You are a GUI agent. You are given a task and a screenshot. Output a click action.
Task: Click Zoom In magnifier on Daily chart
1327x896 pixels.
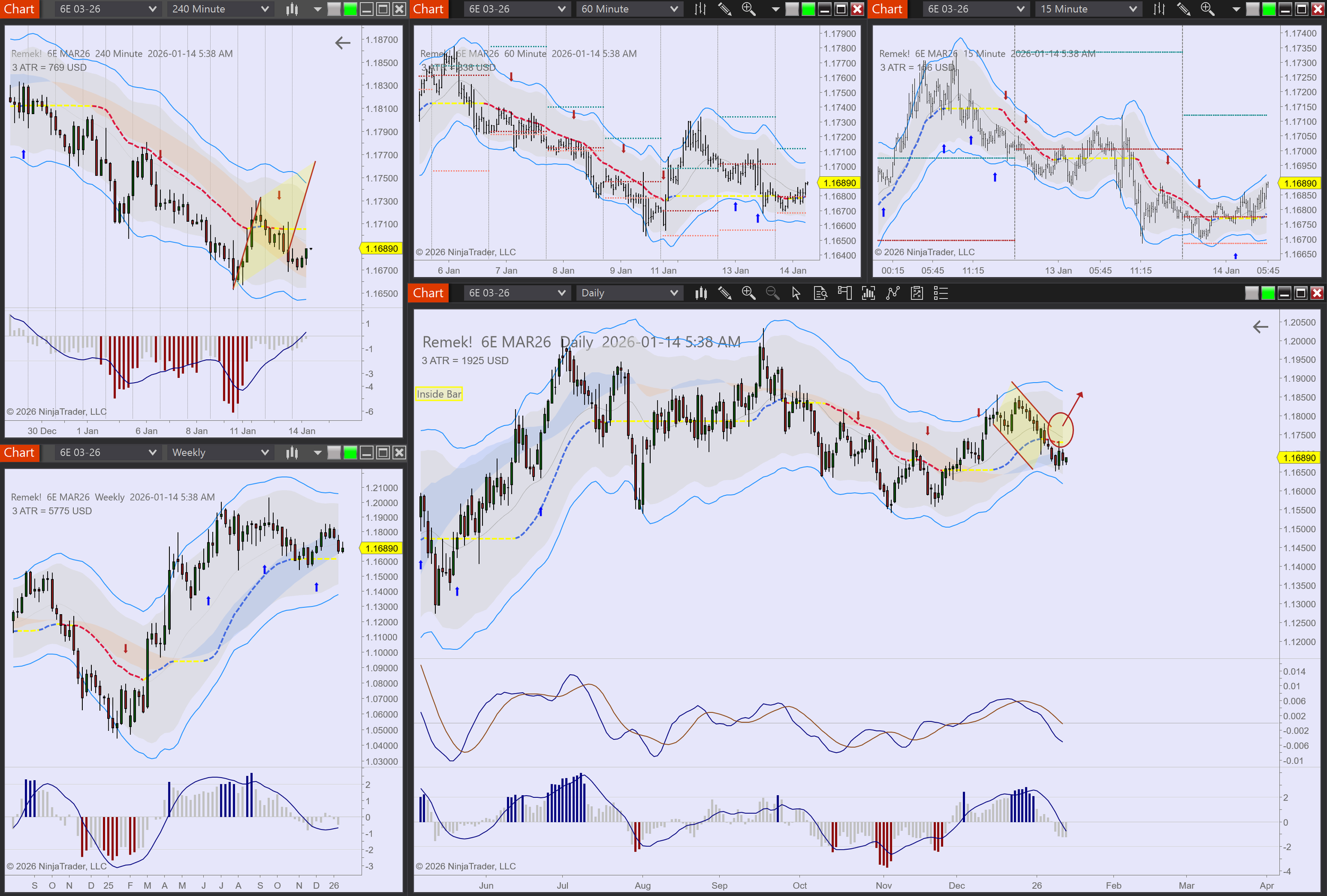point(748,293)
